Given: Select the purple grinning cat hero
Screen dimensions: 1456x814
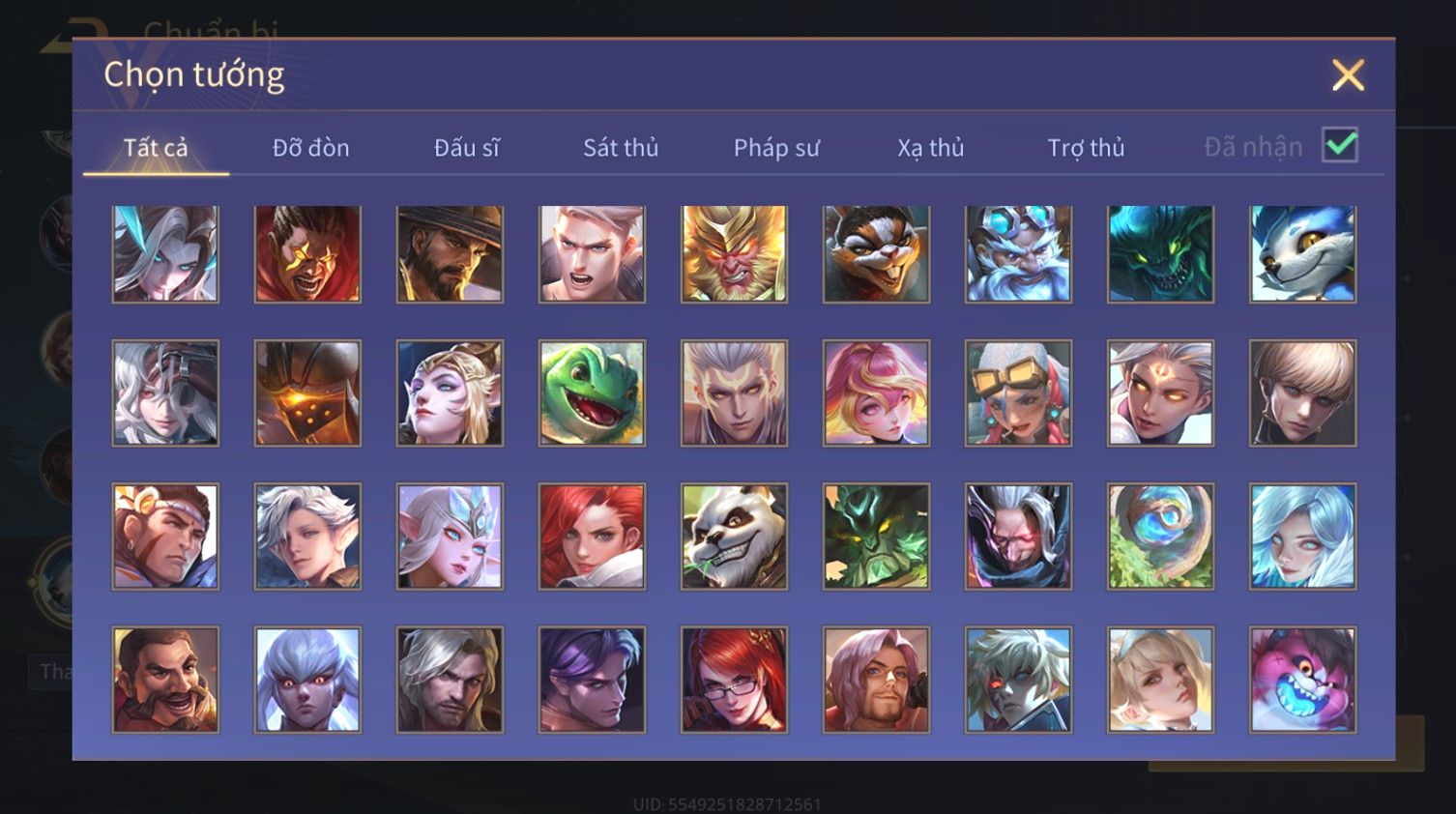Looking at the screenshot, I should click(x=1302, y=680).
